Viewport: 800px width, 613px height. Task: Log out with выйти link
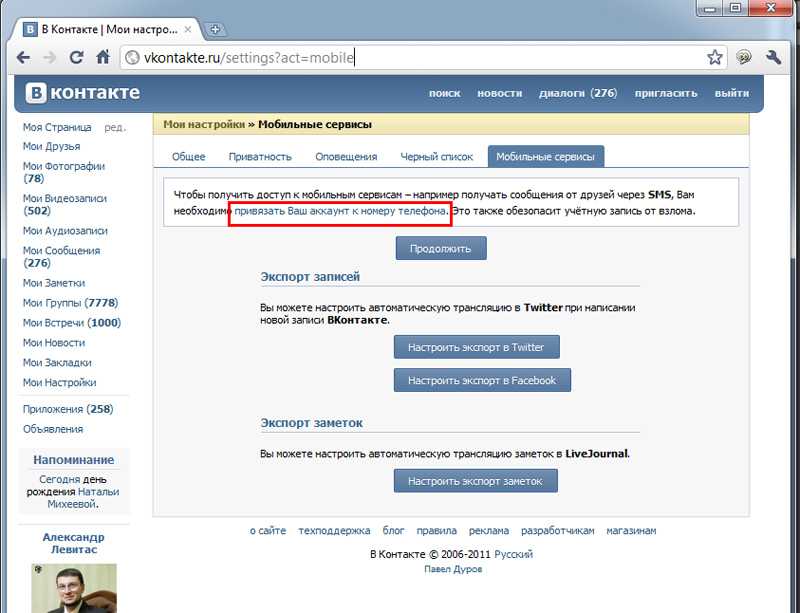[x=732, y=93]
